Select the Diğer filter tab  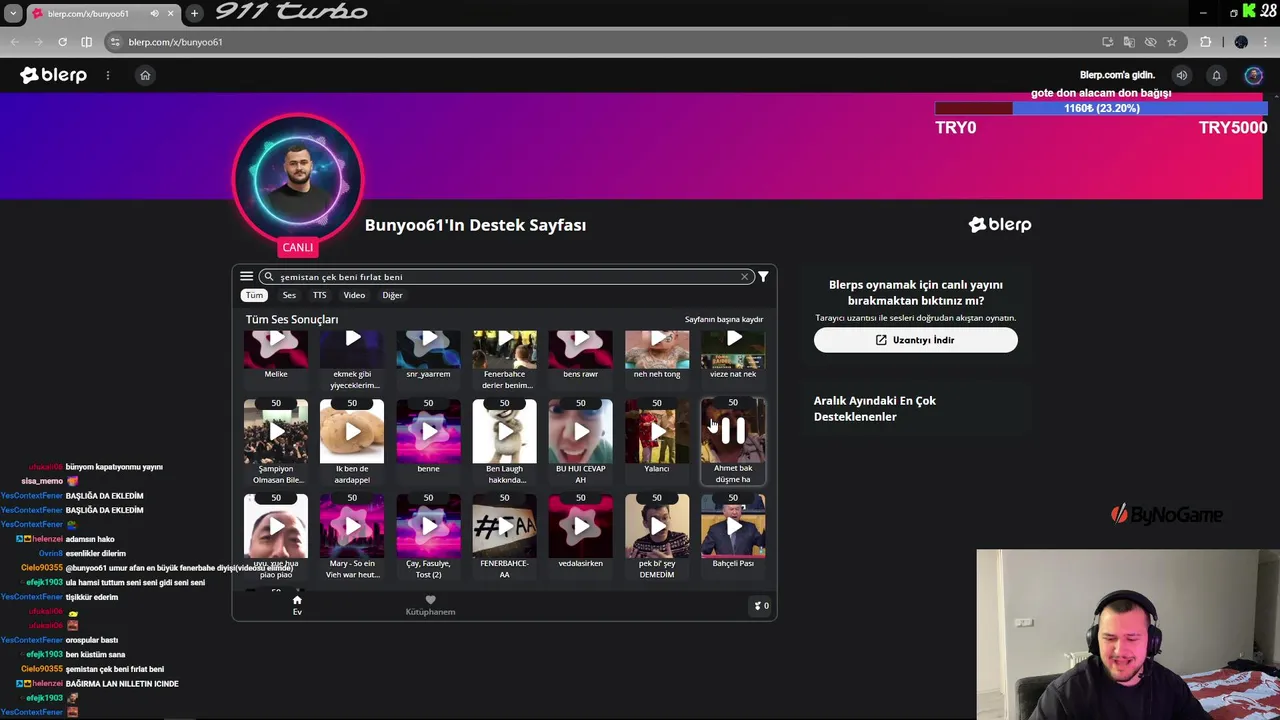point(392,295)
